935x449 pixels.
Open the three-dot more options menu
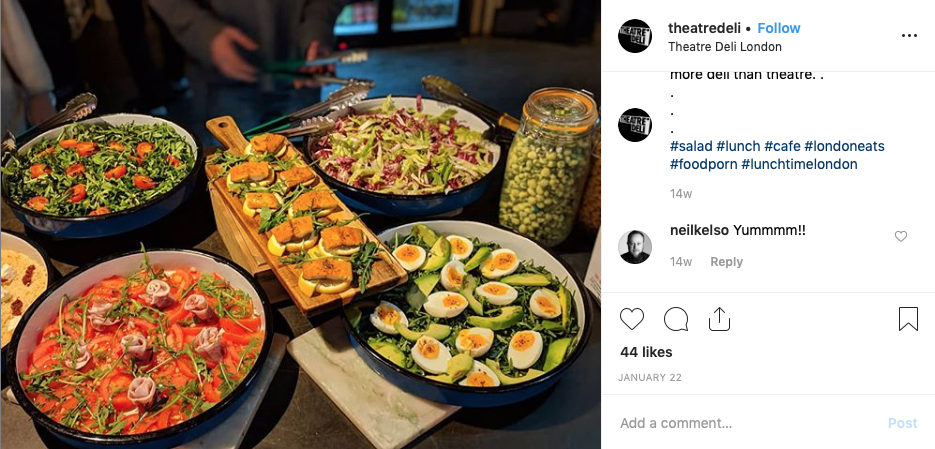point(909,36)
